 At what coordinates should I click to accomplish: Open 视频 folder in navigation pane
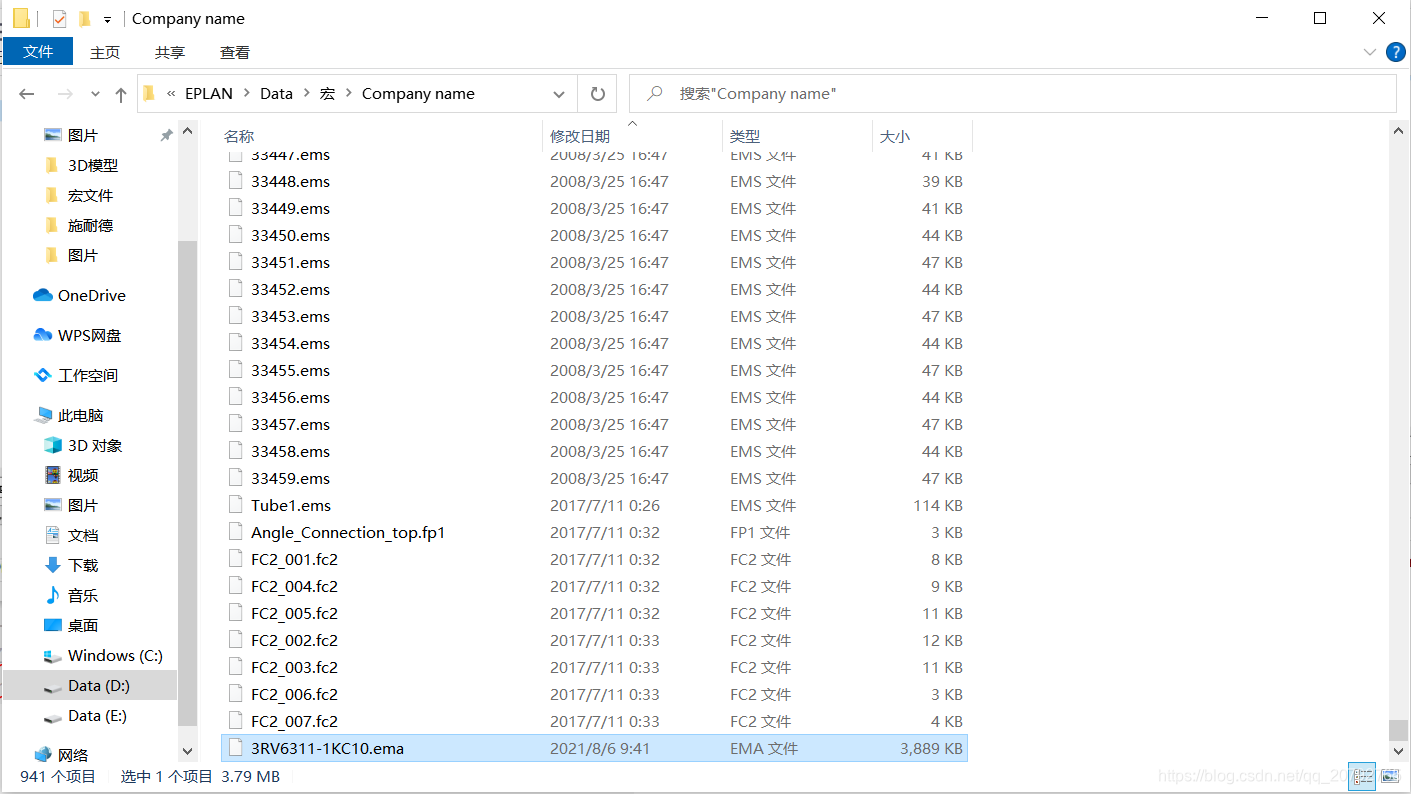tap(83, 475)
